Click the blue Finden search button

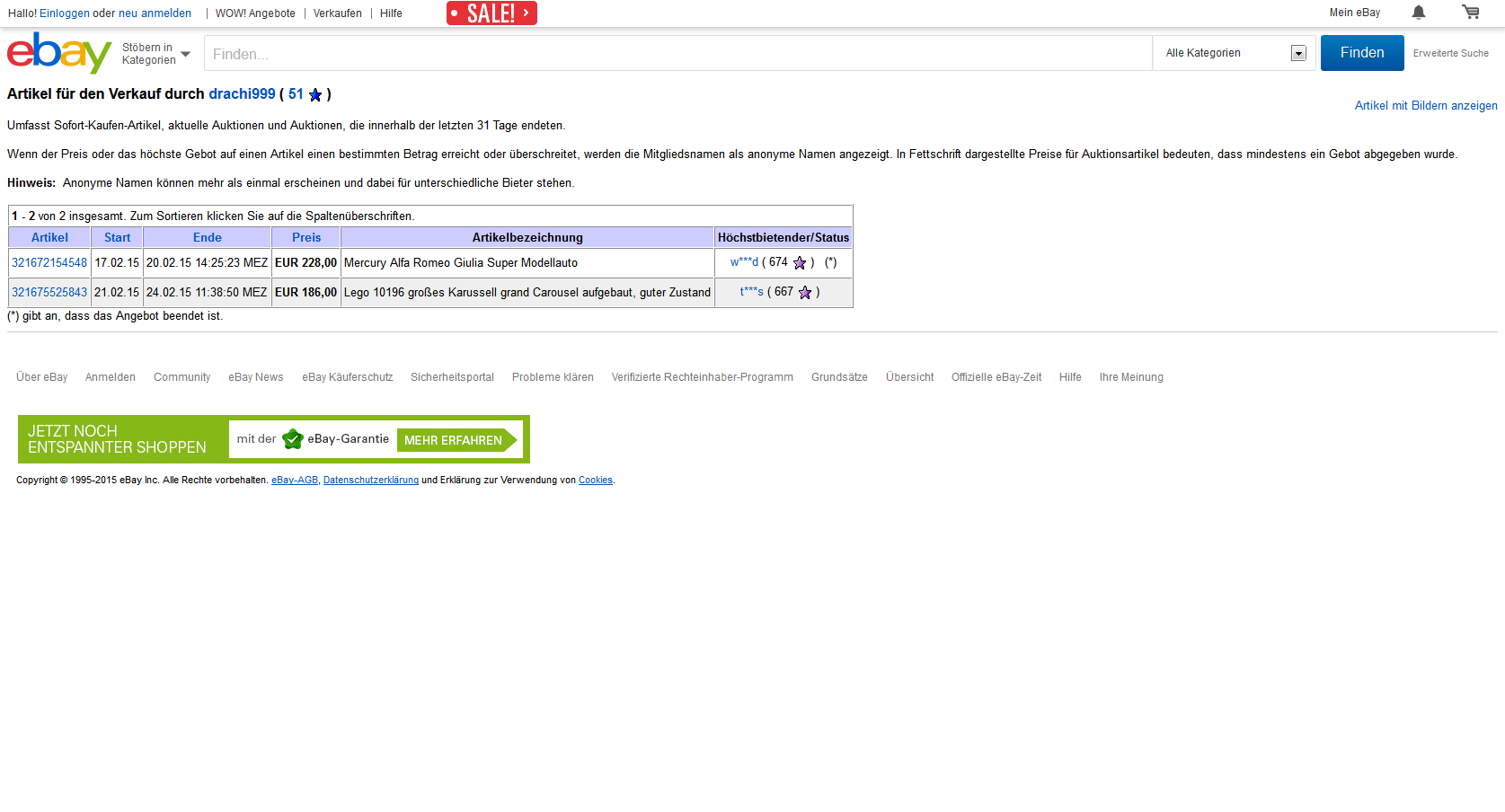1362,53
